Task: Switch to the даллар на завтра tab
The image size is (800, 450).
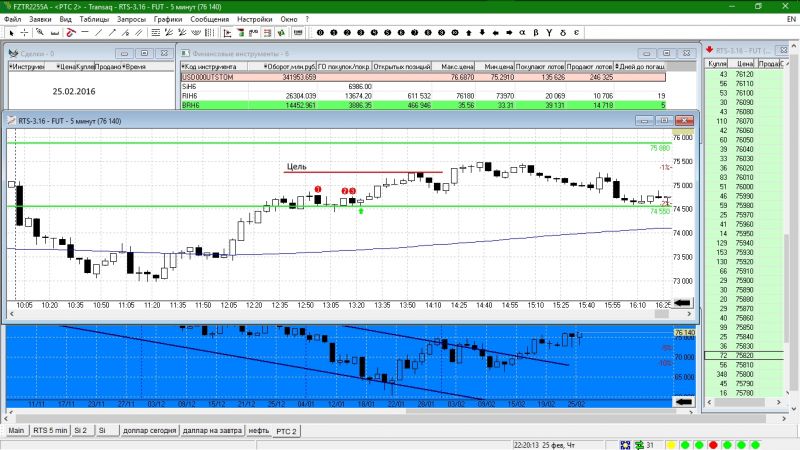Action: click(212, 430)
